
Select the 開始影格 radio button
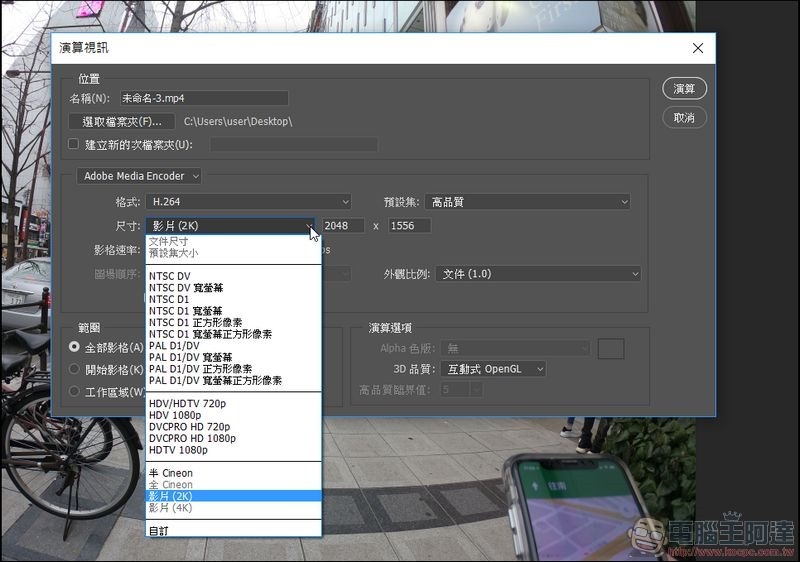74,369
